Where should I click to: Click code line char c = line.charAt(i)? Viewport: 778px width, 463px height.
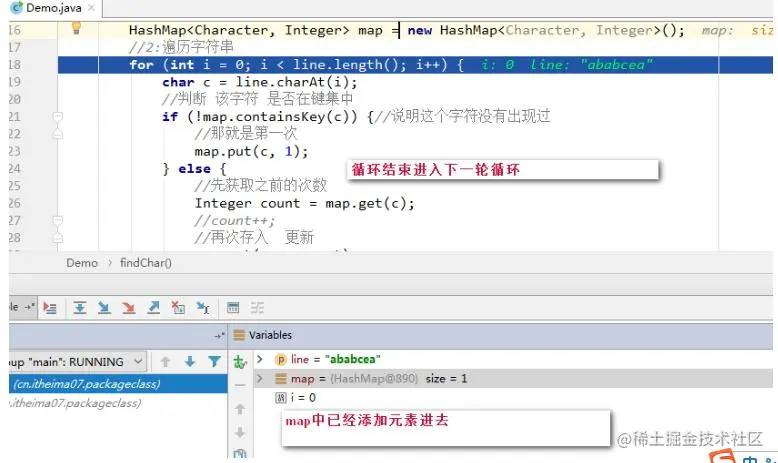click(x=259, y=82)
